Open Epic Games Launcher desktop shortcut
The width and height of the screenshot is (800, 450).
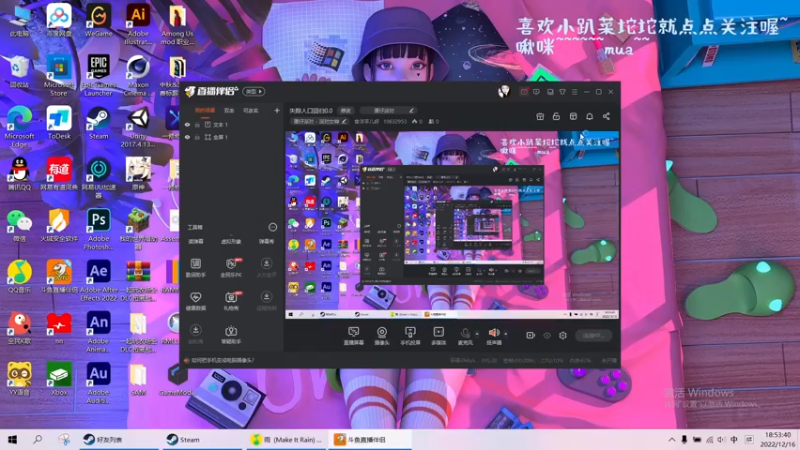pyautogui.click(x=98, y=76)
